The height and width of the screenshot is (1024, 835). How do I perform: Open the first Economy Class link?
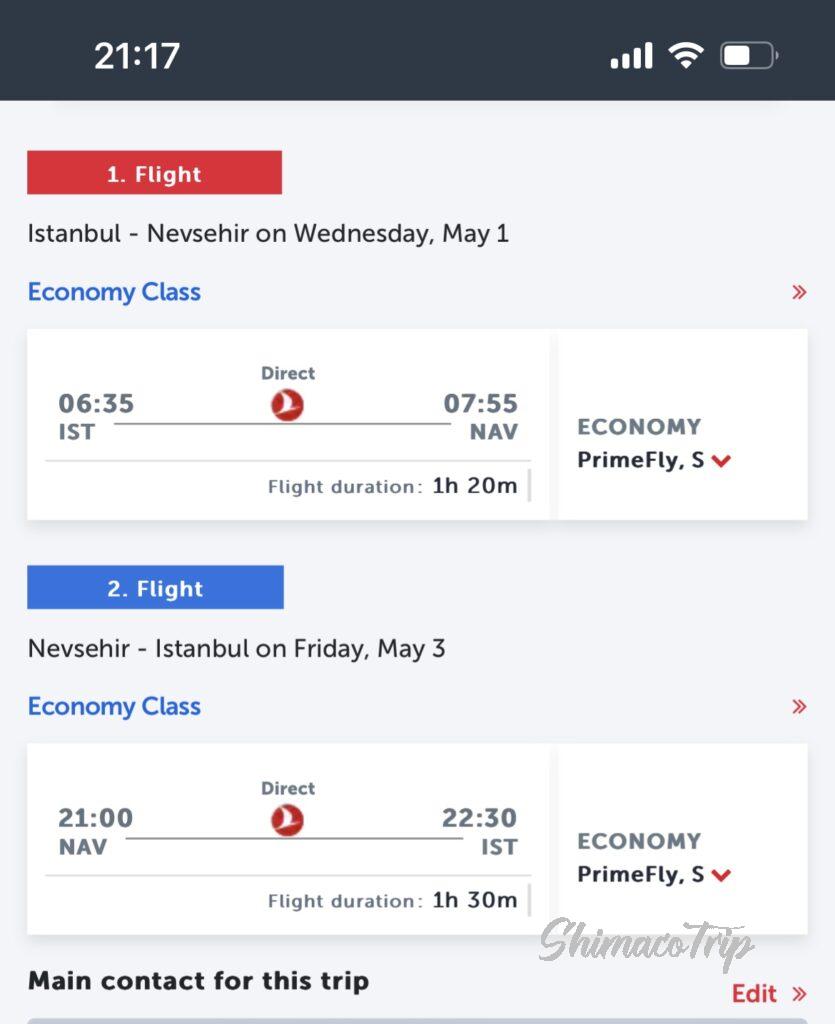[114, 292]
